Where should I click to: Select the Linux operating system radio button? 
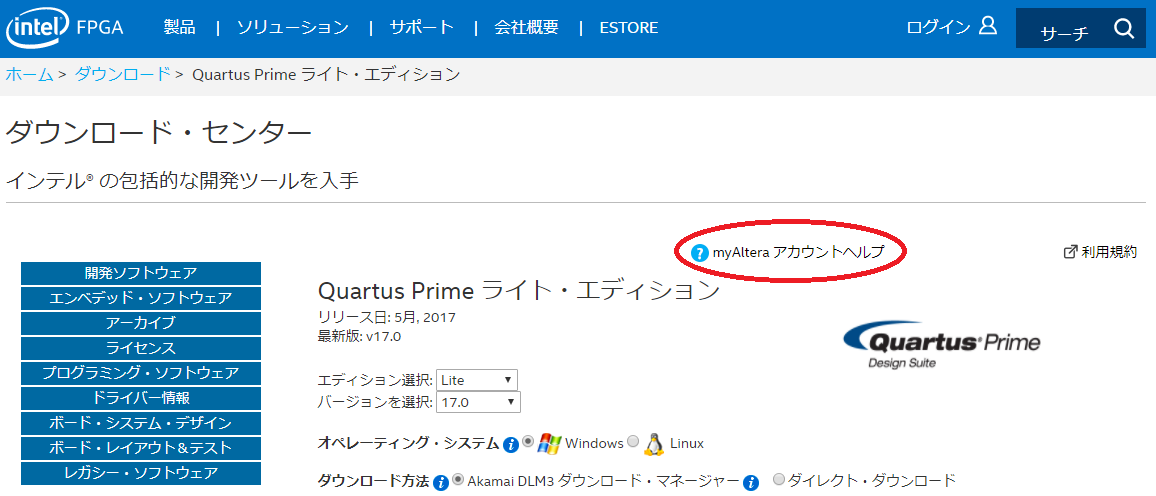coord(633,441)
